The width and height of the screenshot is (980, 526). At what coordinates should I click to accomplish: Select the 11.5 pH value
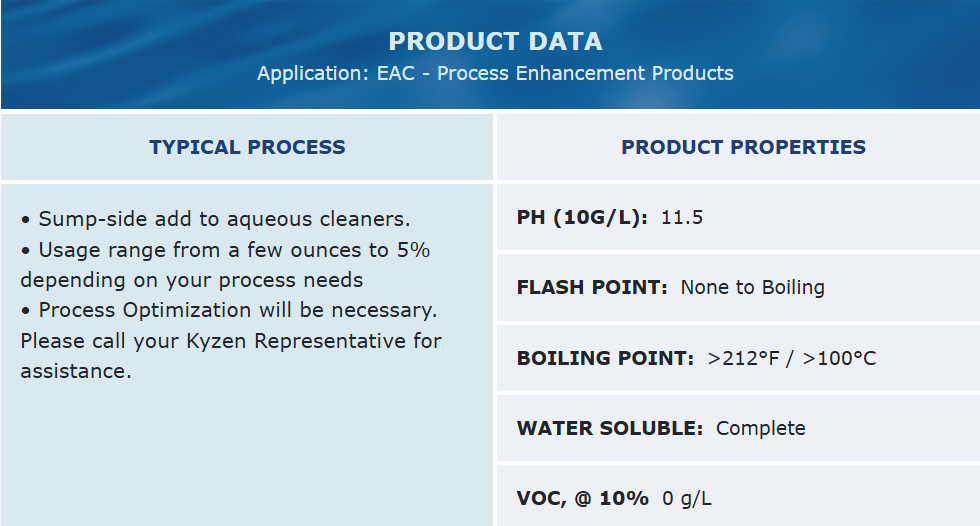pyautogui.click(x=682, y=217)
